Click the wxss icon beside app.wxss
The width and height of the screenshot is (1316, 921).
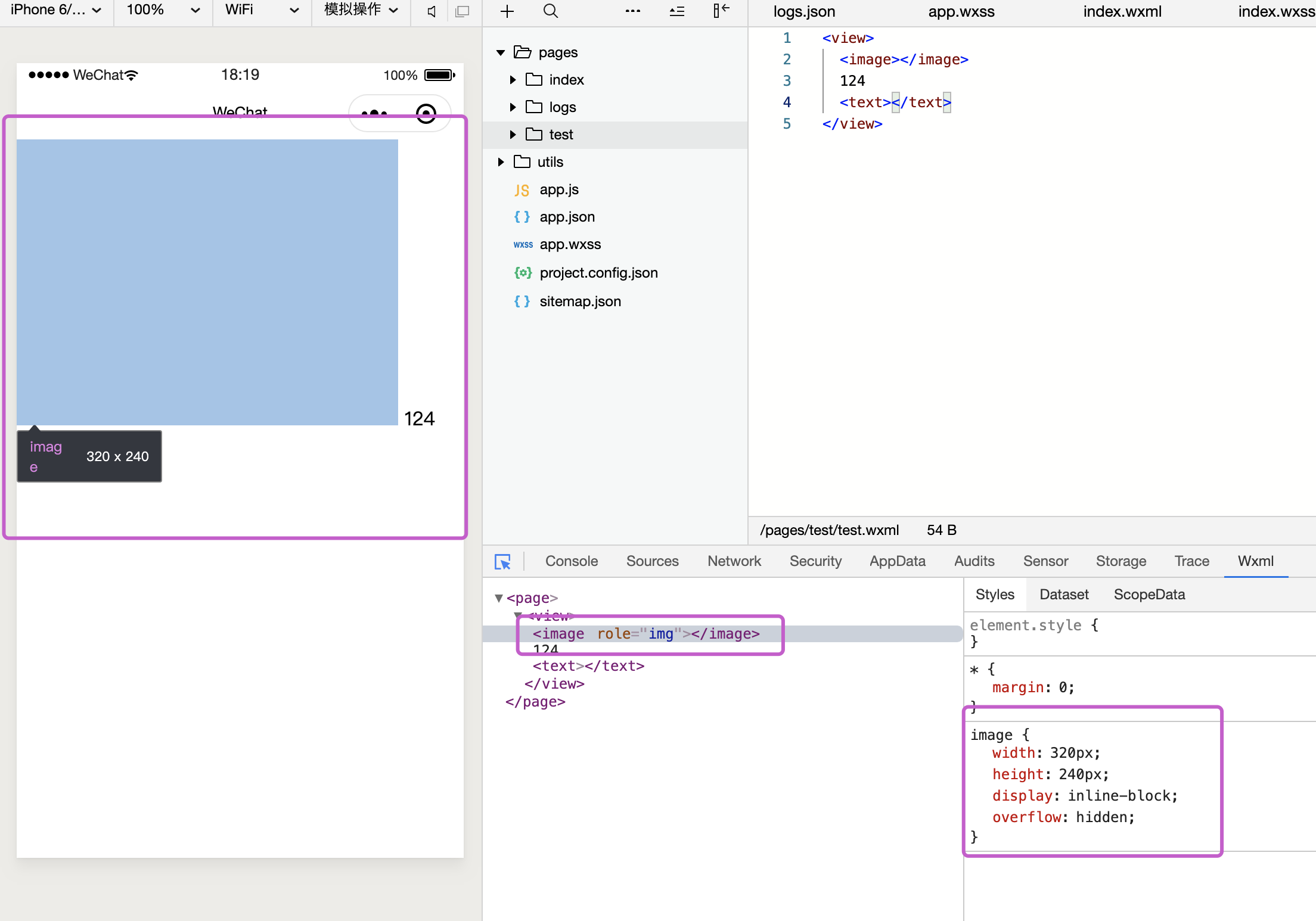click(523, 245)
